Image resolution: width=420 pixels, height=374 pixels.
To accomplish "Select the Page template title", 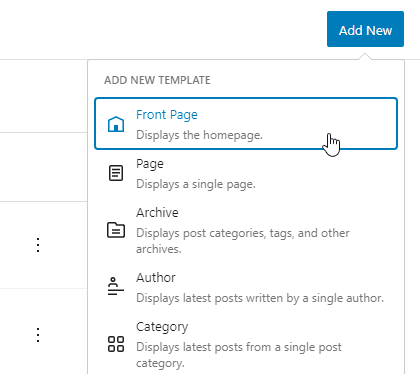I will click(x=150, y=164).
